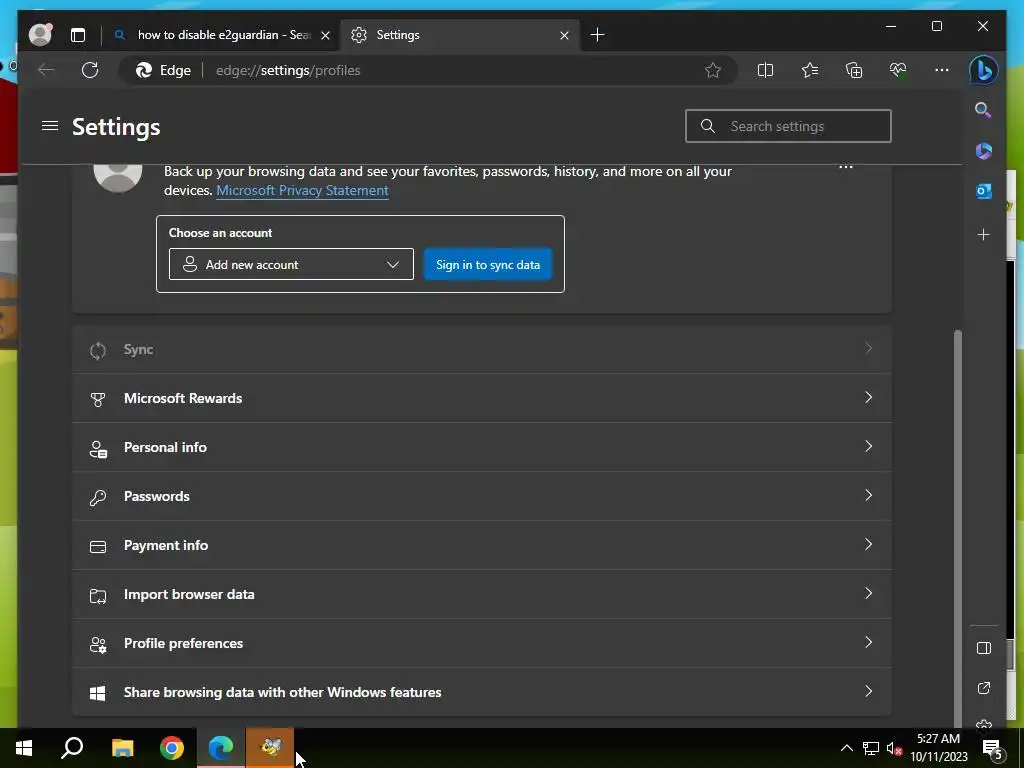This screenshot has height=768, width=1024.
Task: Open the Settings and more ellipsis menu
Action: point(942,70)
